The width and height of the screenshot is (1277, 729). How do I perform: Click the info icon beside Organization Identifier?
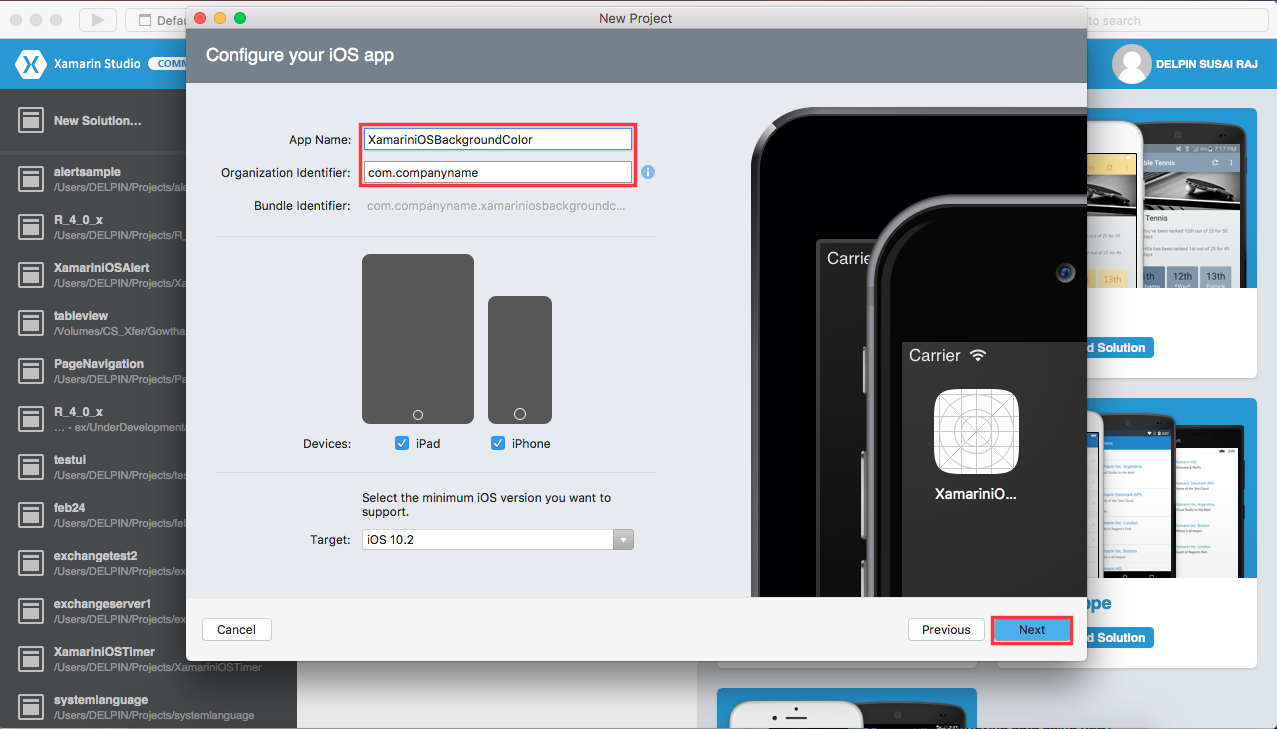[x=647, y=172]
